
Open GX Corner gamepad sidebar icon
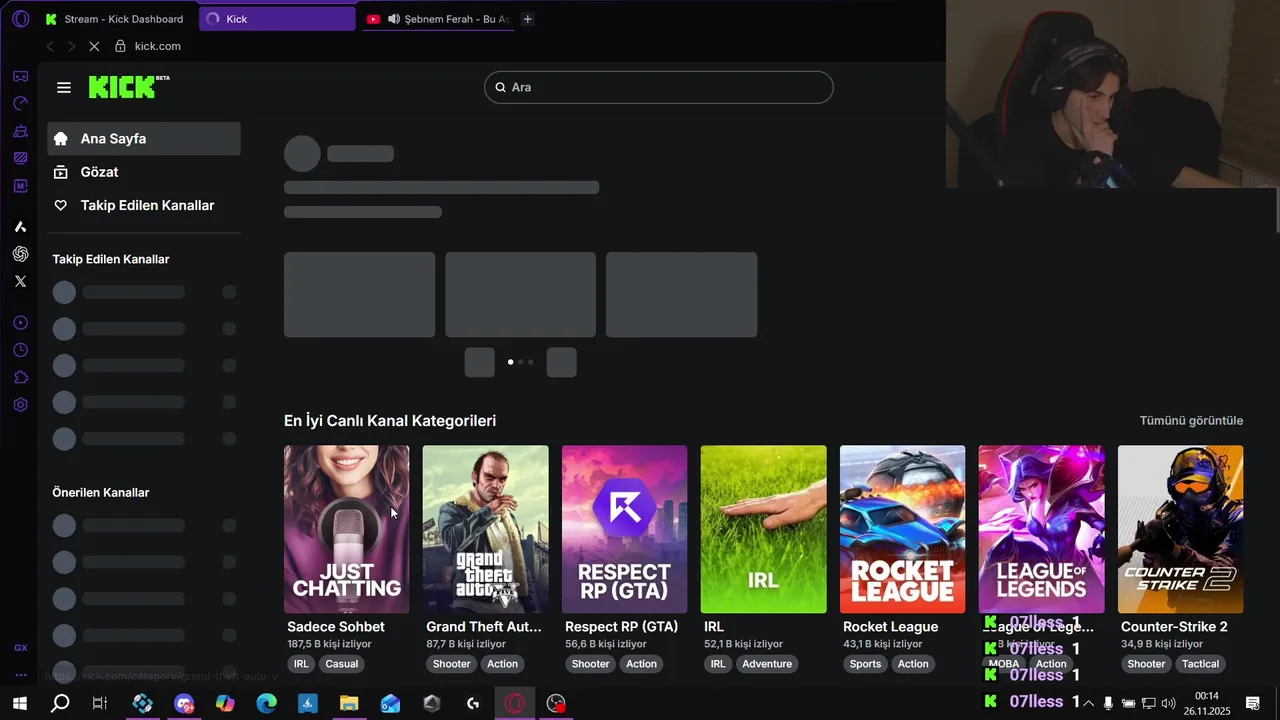coord(20,76)
